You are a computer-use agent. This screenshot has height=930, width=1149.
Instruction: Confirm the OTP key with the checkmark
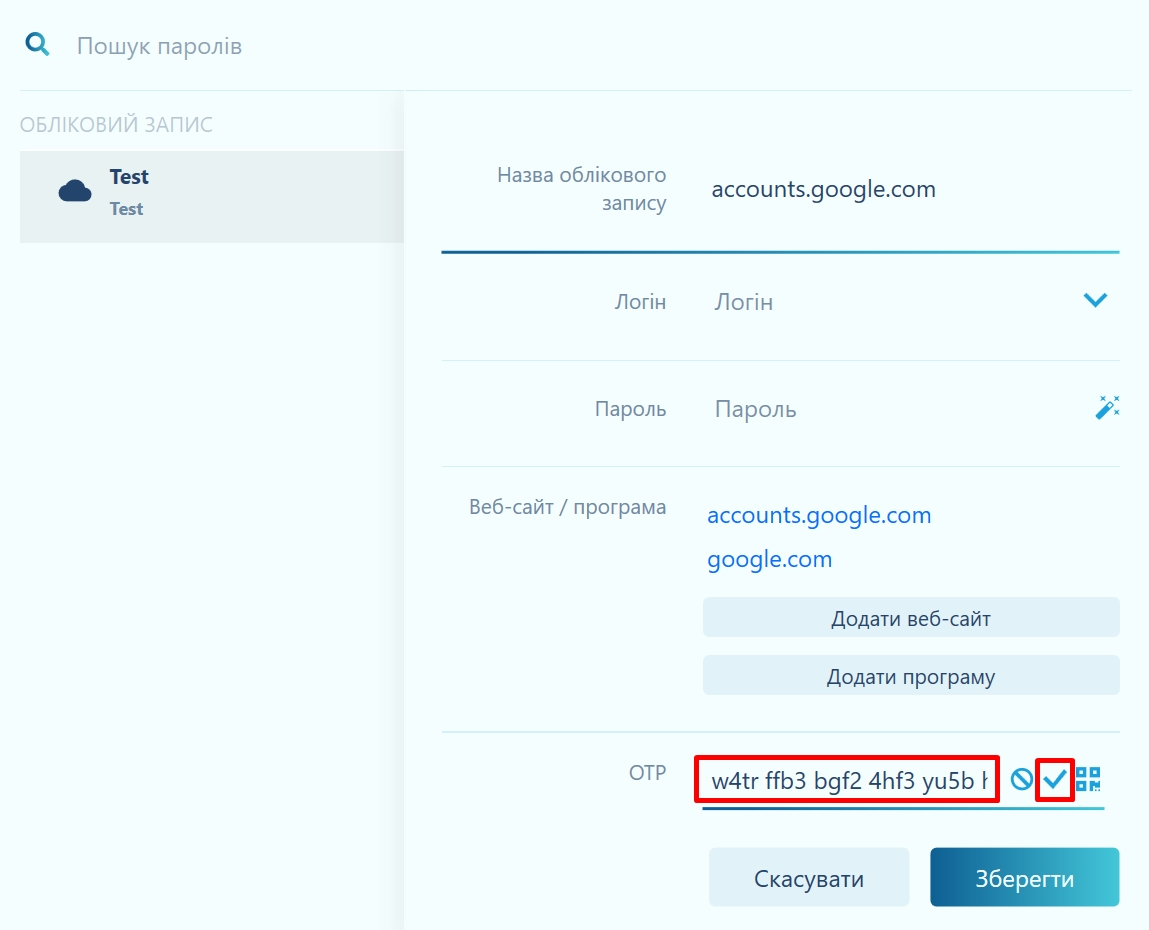pos(1055,779)
